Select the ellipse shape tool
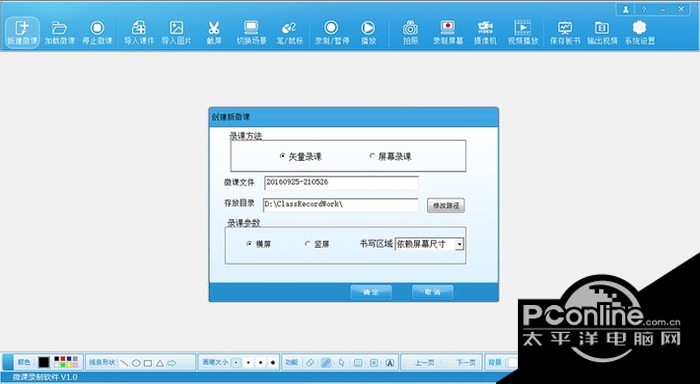This screenshot has width=700, height=384. 136,363
